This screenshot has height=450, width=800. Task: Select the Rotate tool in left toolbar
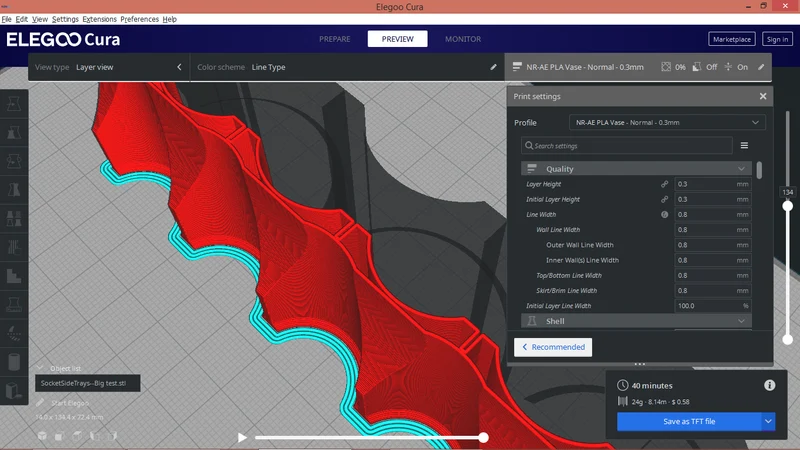(14, 161)
